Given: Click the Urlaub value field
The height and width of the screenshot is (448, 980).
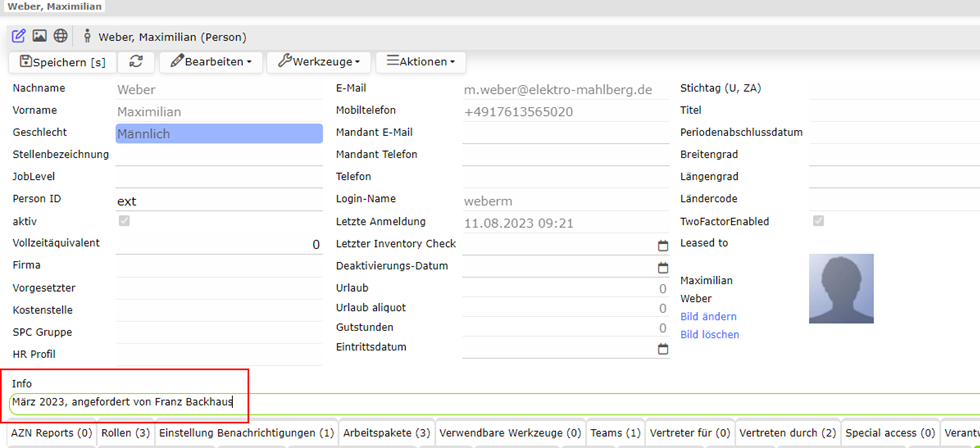Looking at the screenshot, I should click(x=566, y=289).
